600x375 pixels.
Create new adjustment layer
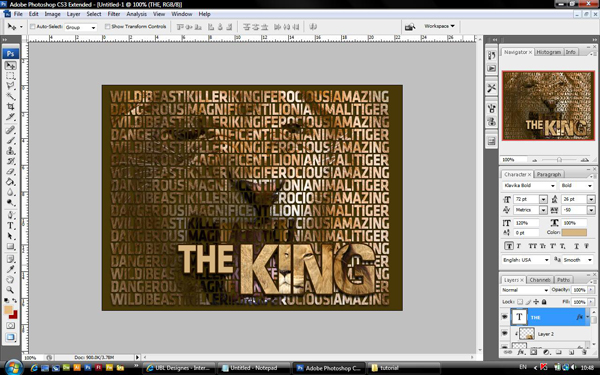click(546, 352)
